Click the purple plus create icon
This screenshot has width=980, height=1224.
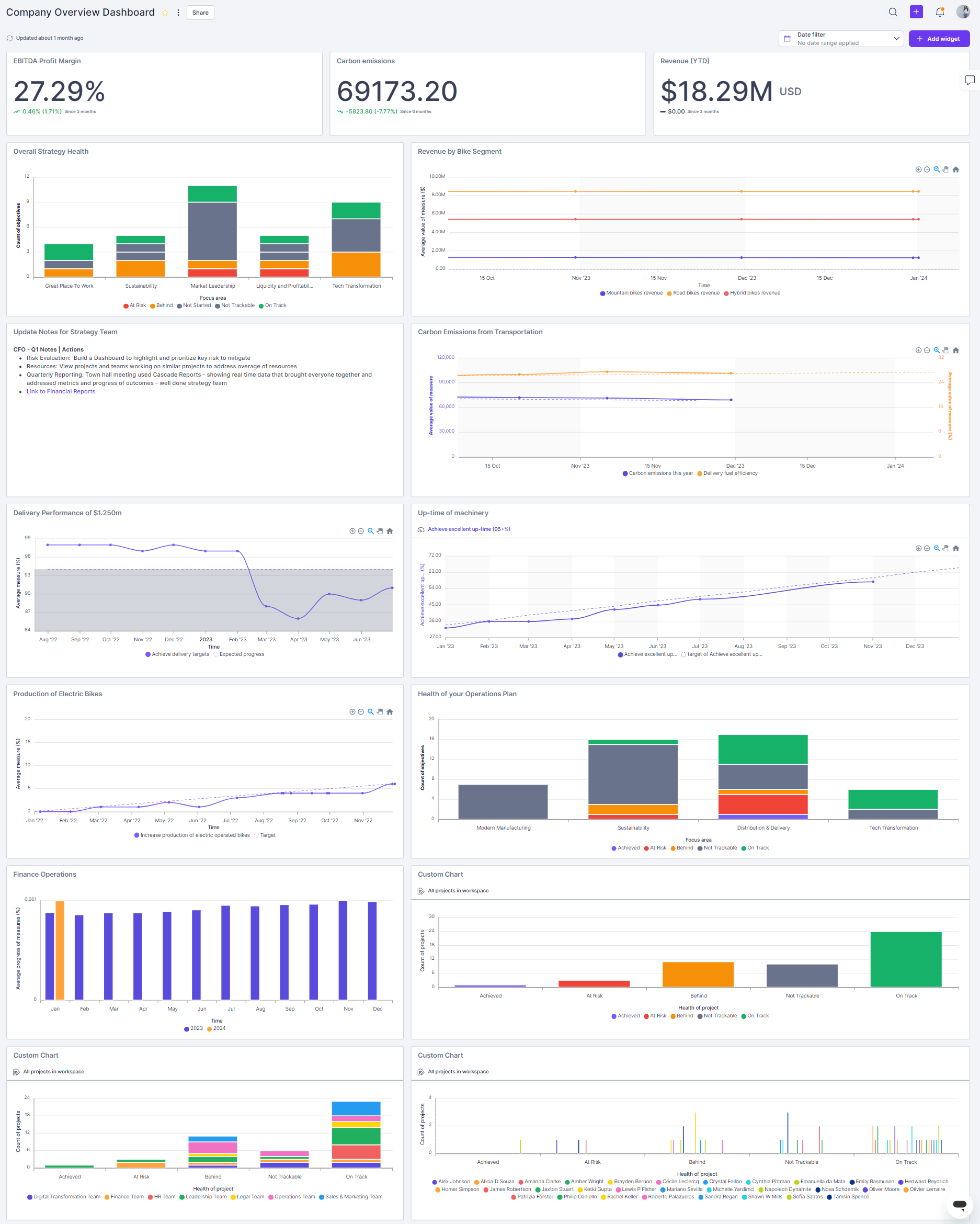pos(916,12)
